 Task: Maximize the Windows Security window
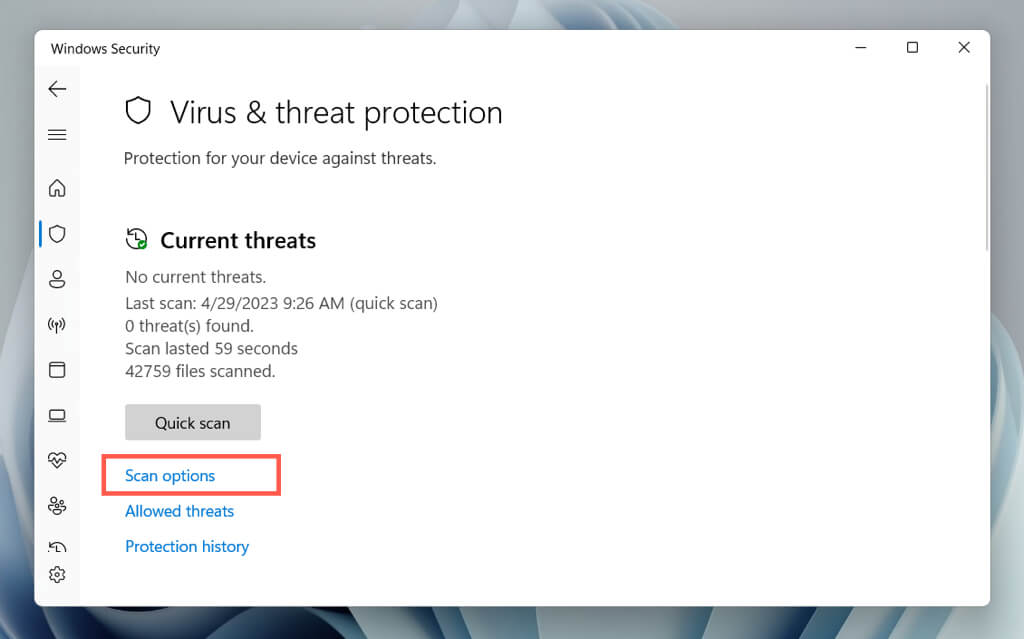(912, 48)
